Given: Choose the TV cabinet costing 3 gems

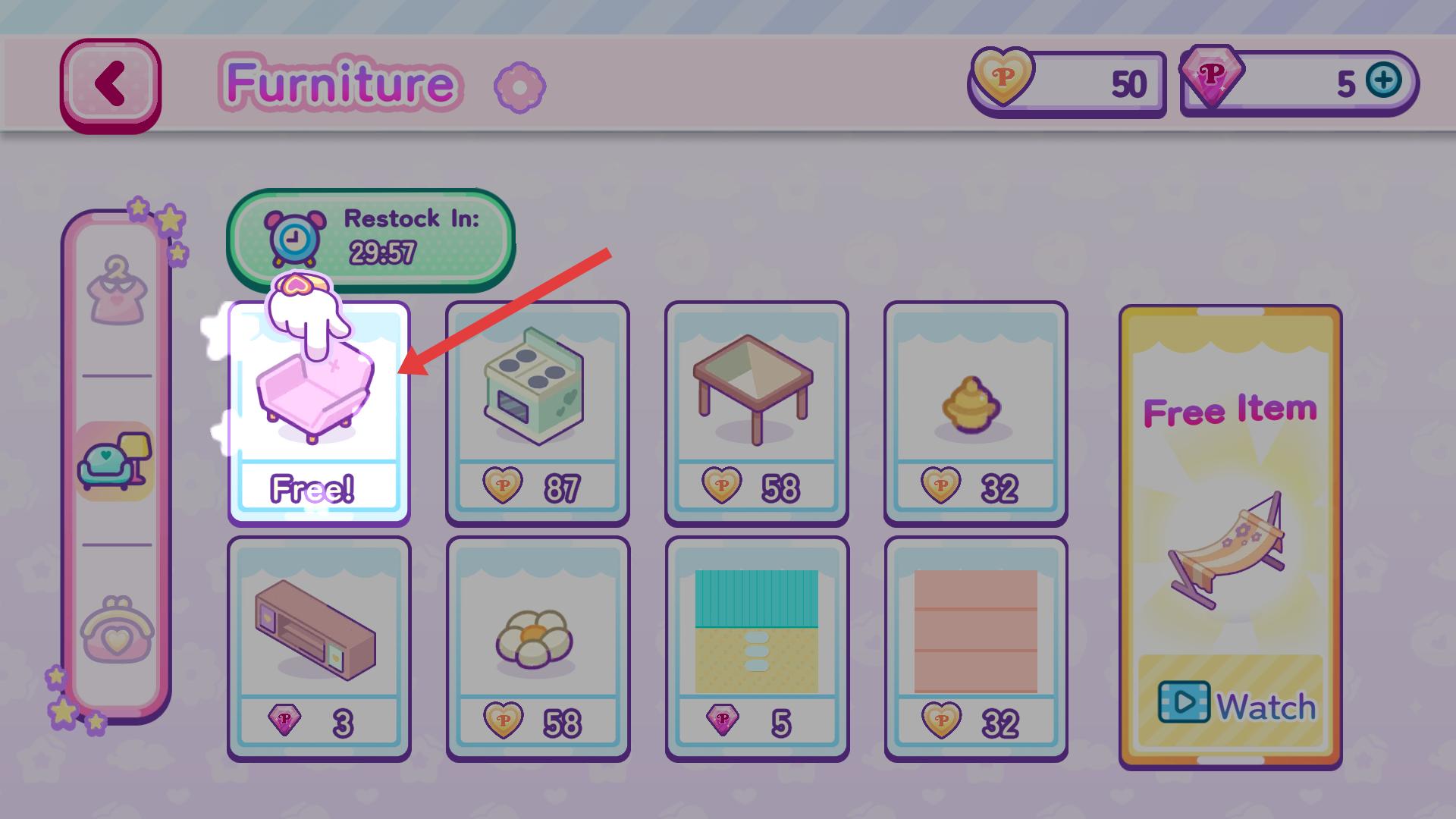Looking at the screenshot, I should [x=318, y=649].
